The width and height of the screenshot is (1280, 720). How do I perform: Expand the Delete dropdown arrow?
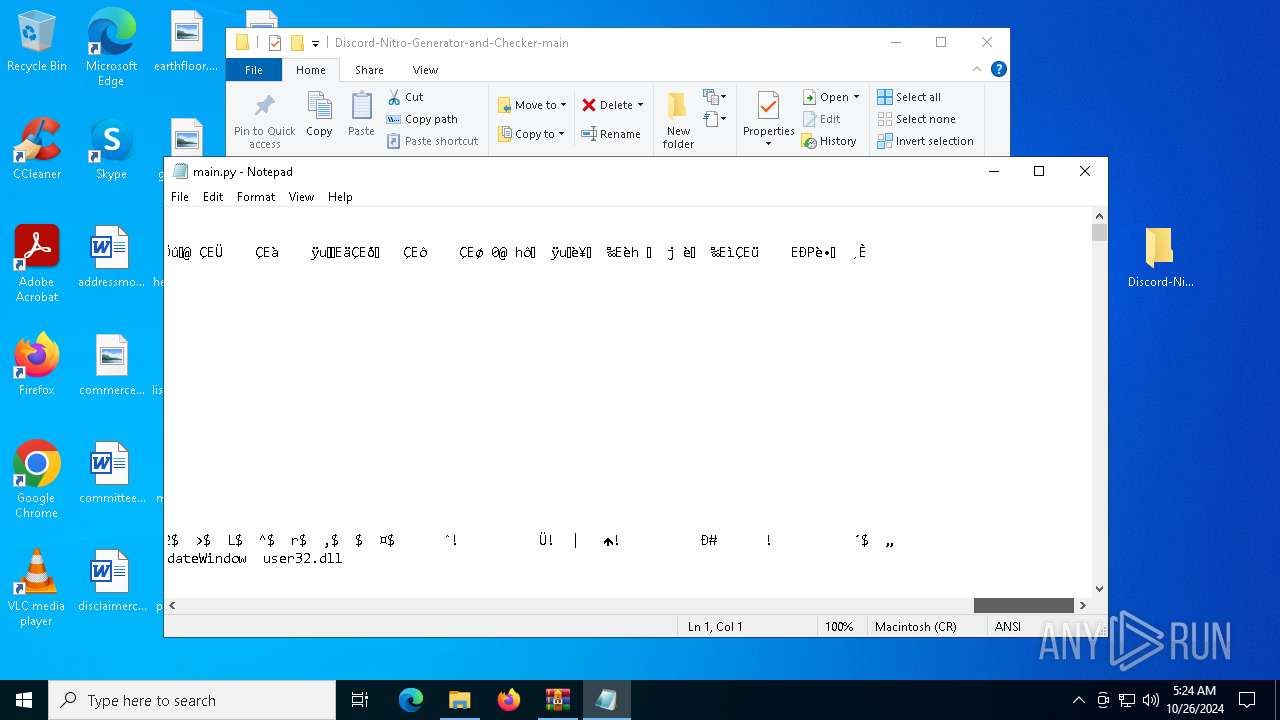(x=640, y=105)
